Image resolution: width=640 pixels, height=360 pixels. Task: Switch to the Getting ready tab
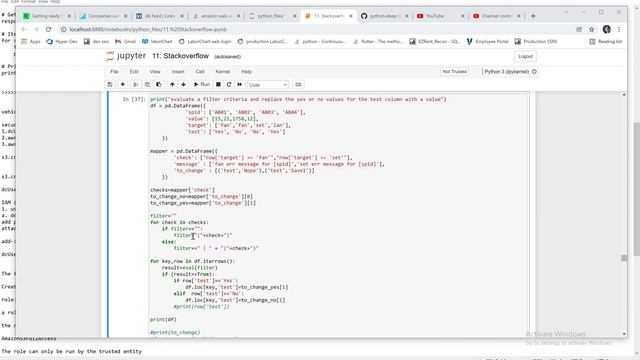(47, 16)
